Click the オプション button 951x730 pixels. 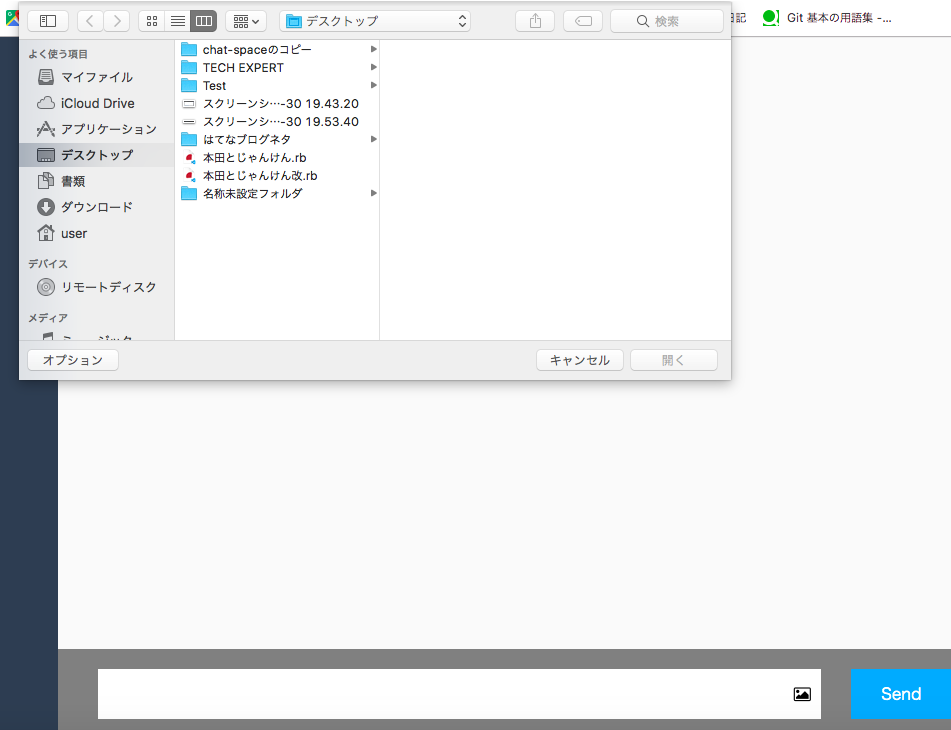(72, 359)
